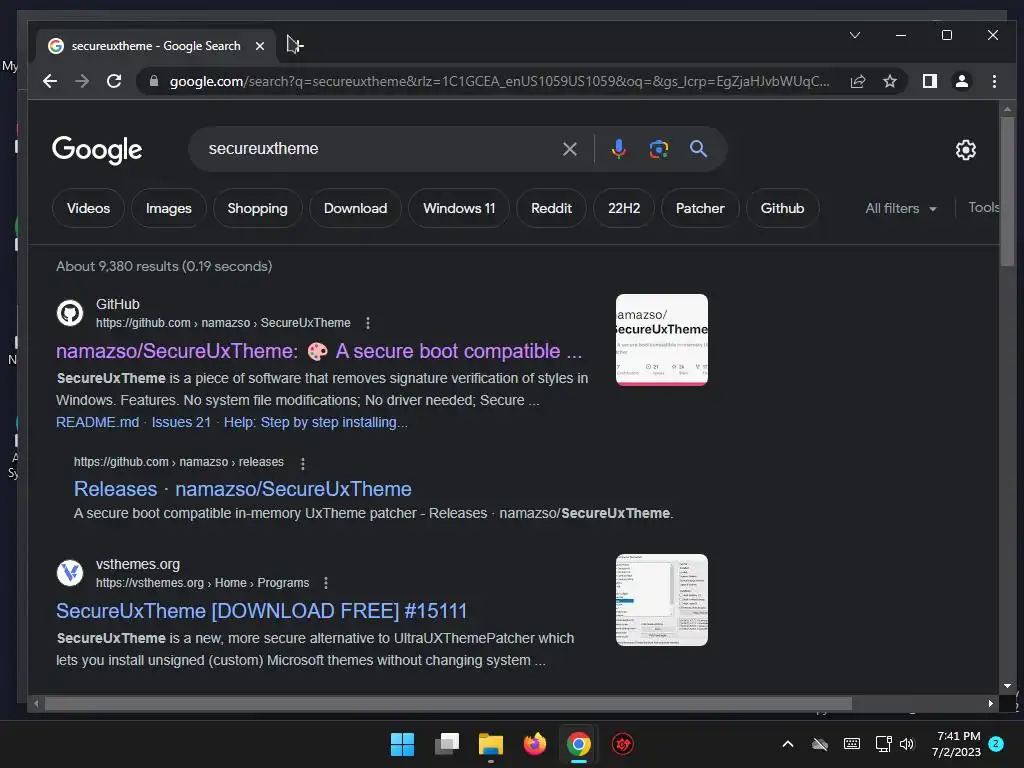The height and width of the screenshot is (768, 1024).
Task: Click the Chrome taskbar icon
Action: click(579, 744)
